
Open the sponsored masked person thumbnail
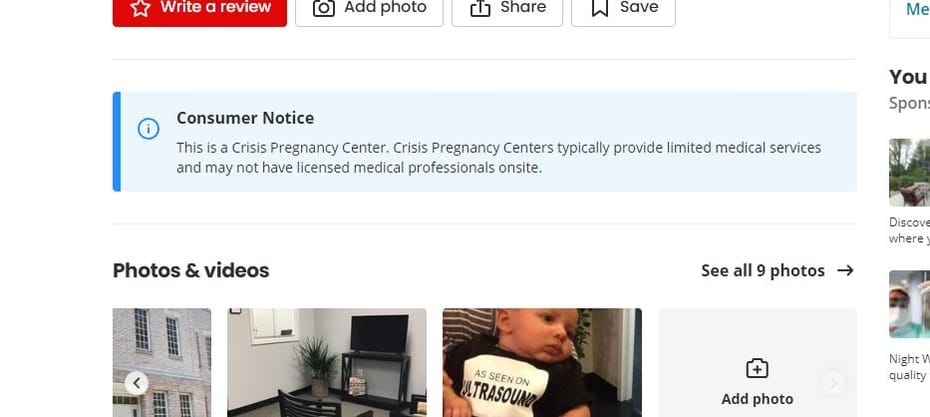[x=909, y=304]
